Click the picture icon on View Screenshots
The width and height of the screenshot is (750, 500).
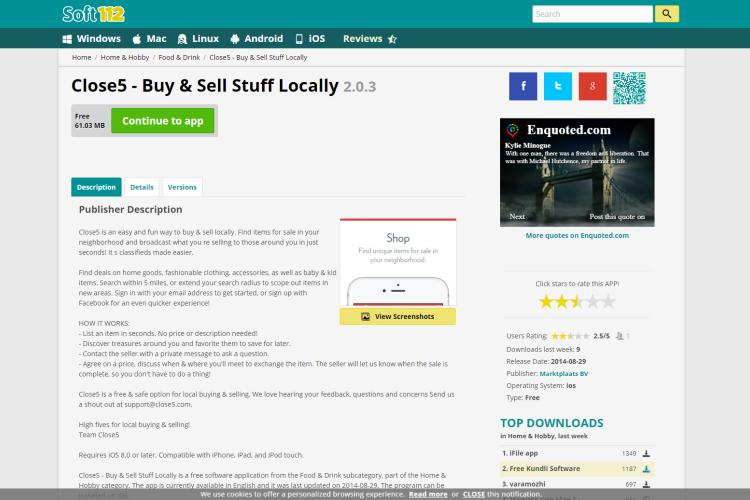(365, 317)
